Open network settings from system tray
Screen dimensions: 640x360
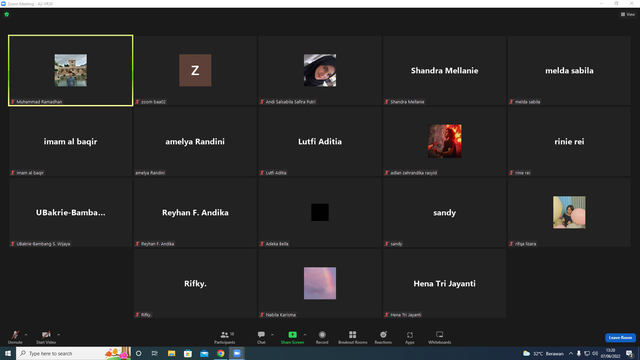click(x=587, y=353)
